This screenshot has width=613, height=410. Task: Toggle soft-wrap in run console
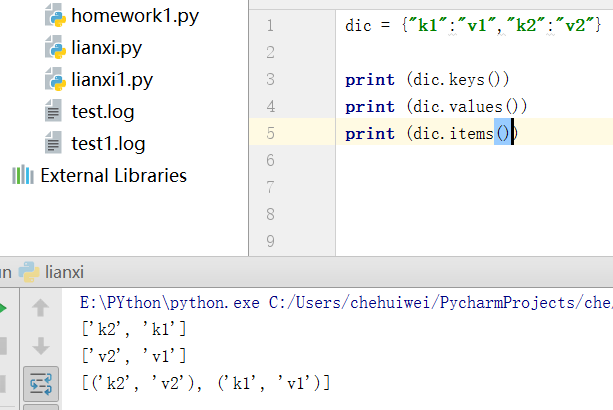[41, 384]
